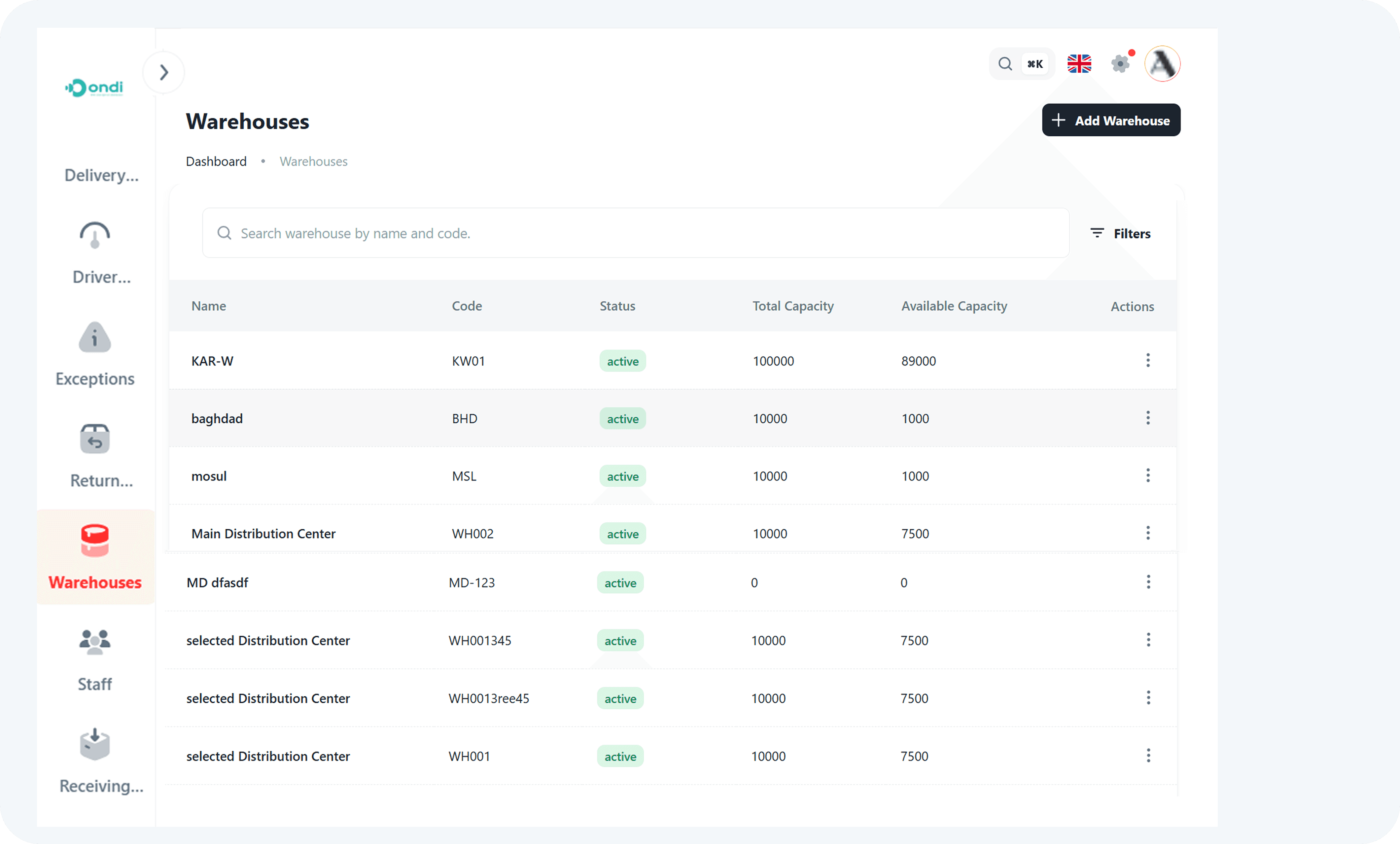1400x844 pixels.
Task: Click the global search magnifier icon
Action: (1005, 64)
